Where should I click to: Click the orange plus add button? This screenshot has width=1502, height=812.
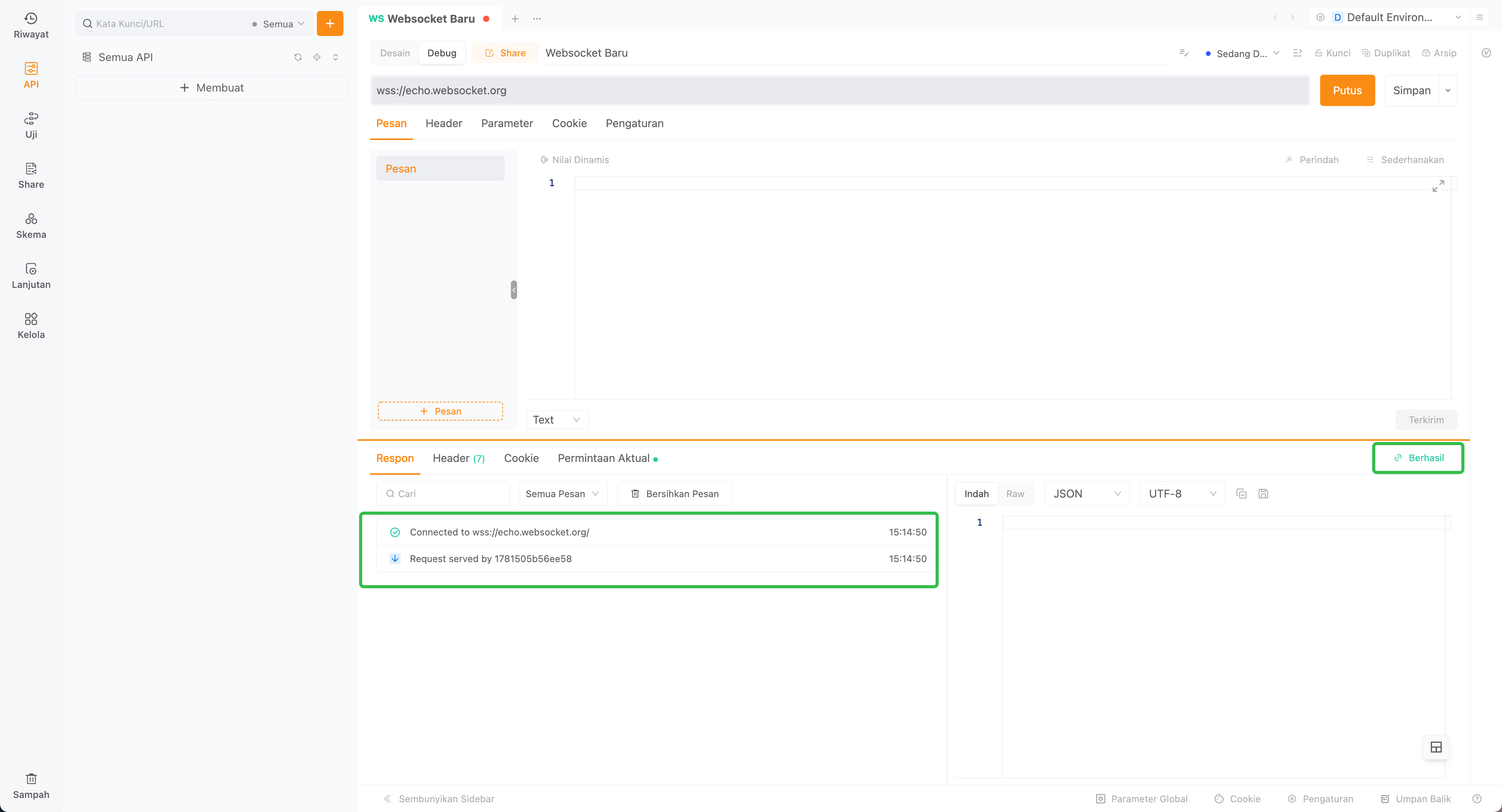[x=330, y=23]
